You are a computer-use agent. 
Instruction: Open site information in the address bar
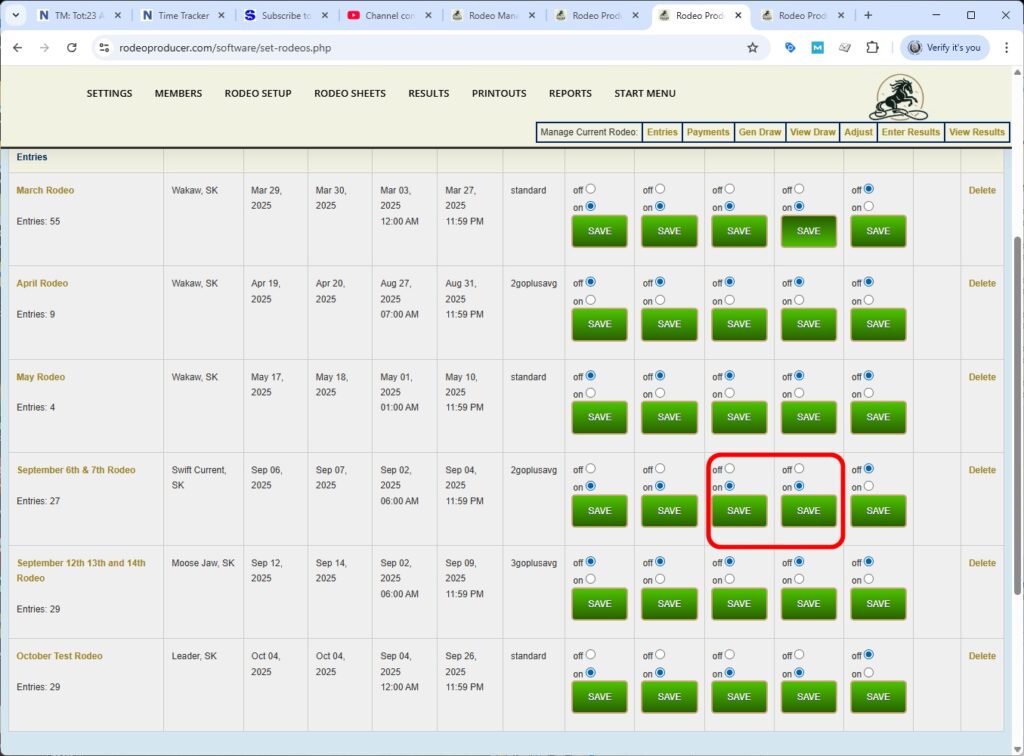coord(105,47)
